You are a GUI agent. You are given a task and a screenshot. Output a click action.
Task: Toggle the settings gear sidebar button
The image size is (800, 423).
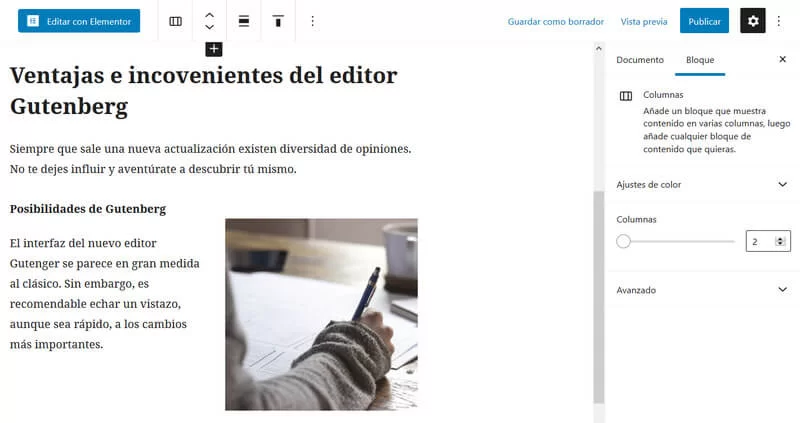[x=753, y=21]
